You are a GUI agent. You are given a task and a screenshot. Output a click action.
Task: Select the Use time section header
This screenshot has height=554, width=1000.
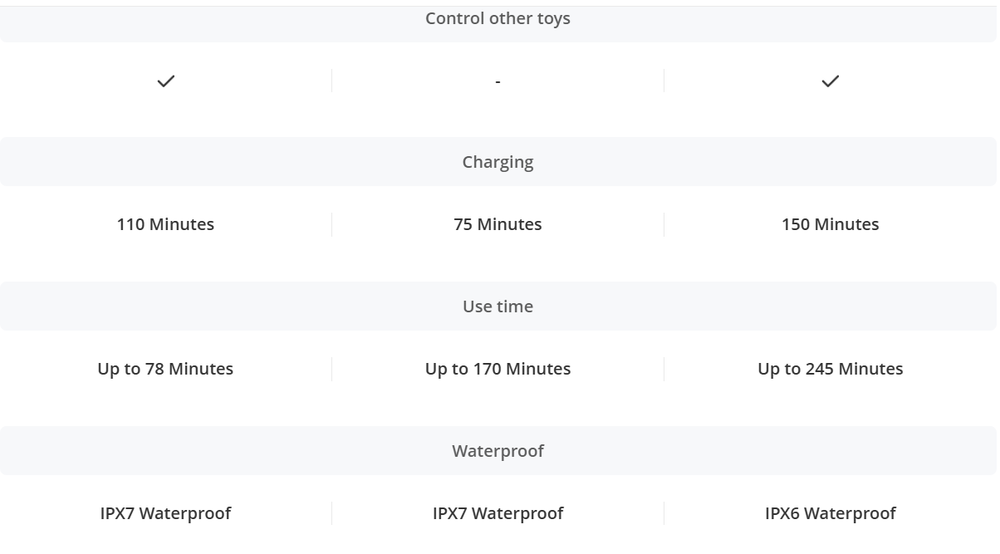tap(498, 307)
